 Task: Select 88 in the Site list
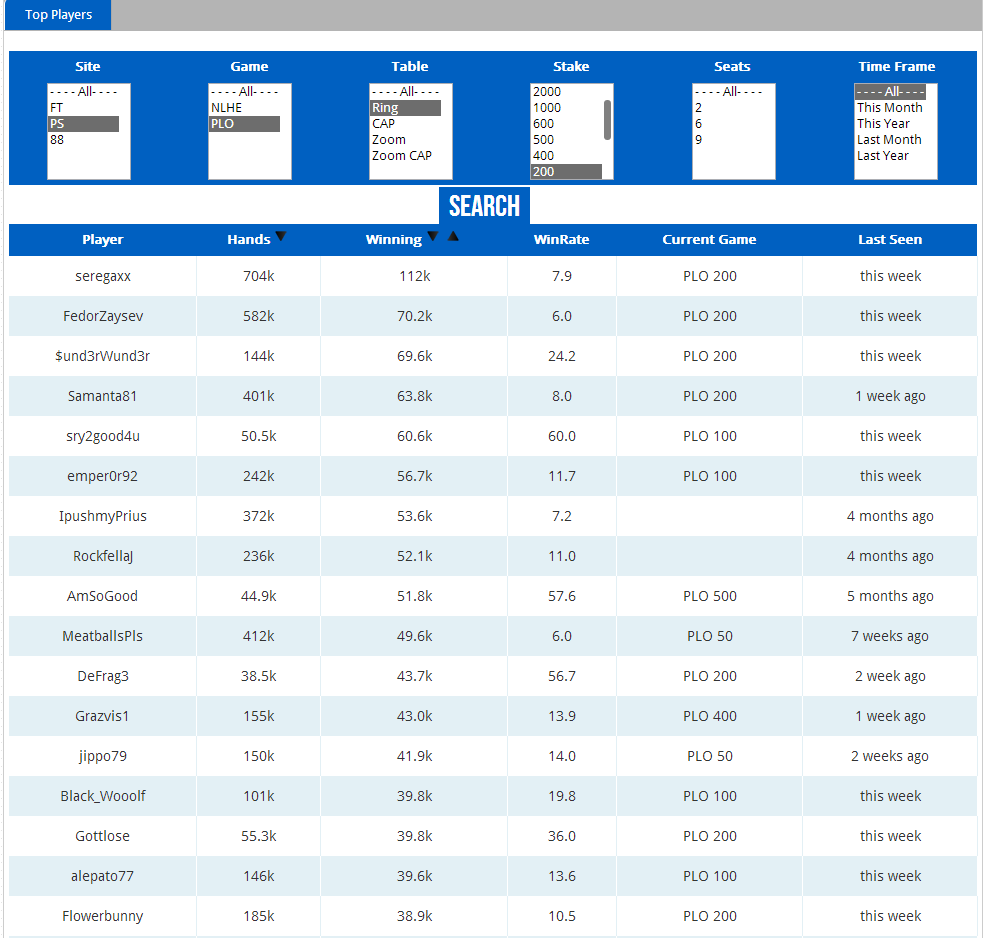[x=83, y=140]
